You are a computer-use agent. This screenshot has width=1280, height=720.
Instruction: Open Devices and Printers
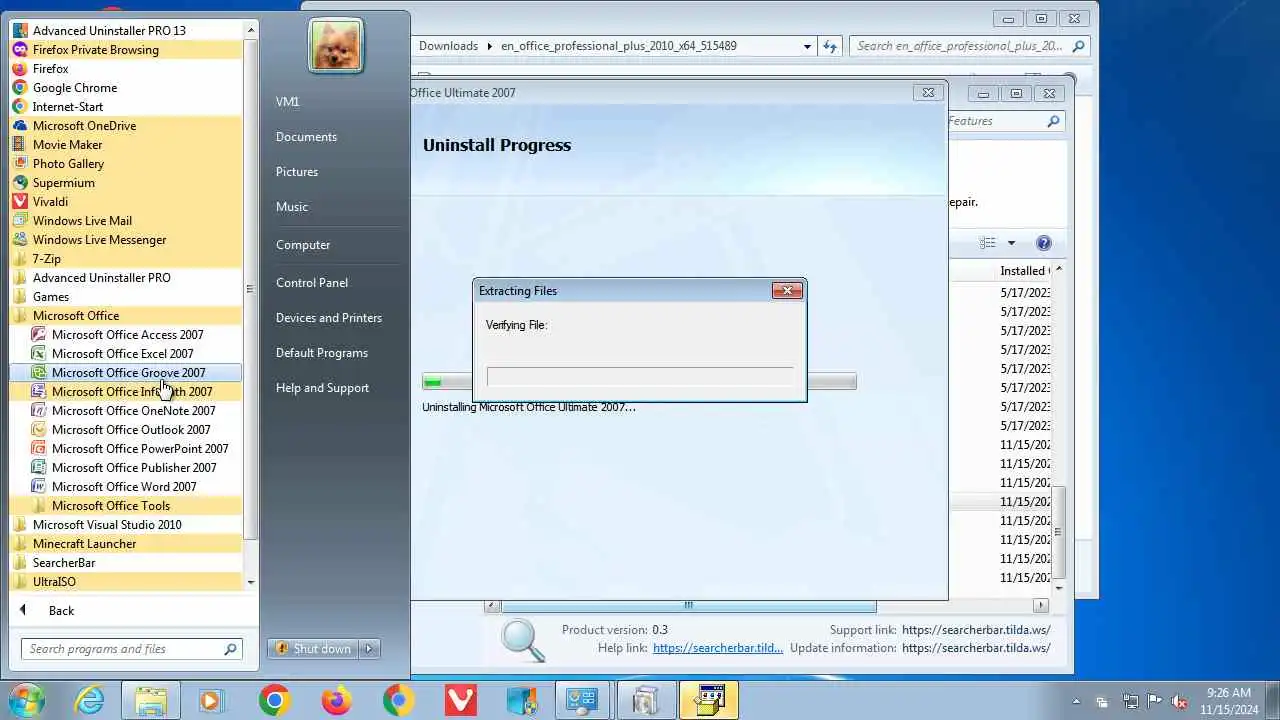[x=334, y=318]
